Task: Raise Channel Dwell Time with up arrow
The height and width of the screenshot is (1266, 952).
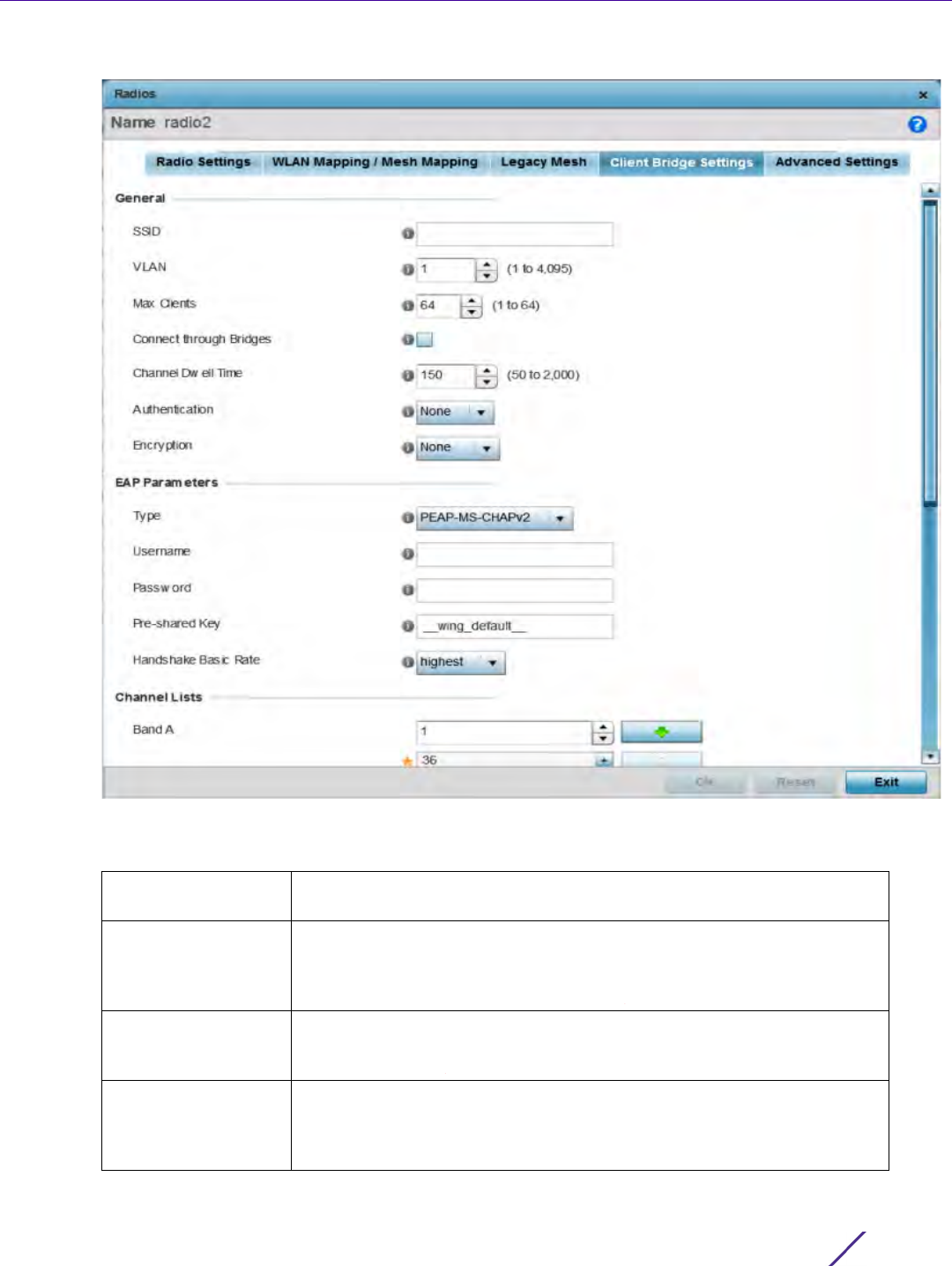Action: coord(487,370)
